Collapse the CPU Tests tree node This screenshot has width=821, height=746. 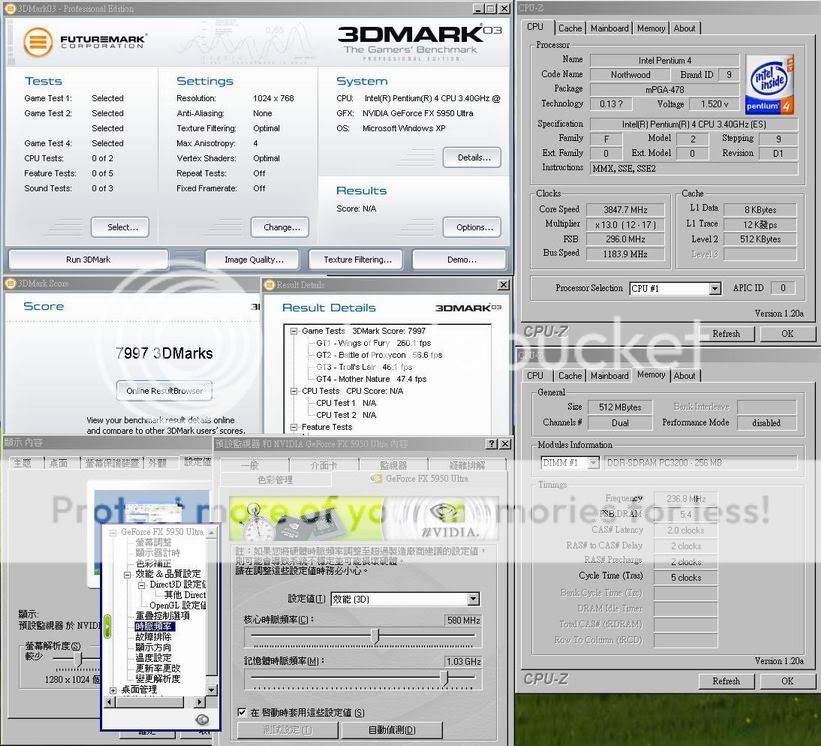pos(294,391)
